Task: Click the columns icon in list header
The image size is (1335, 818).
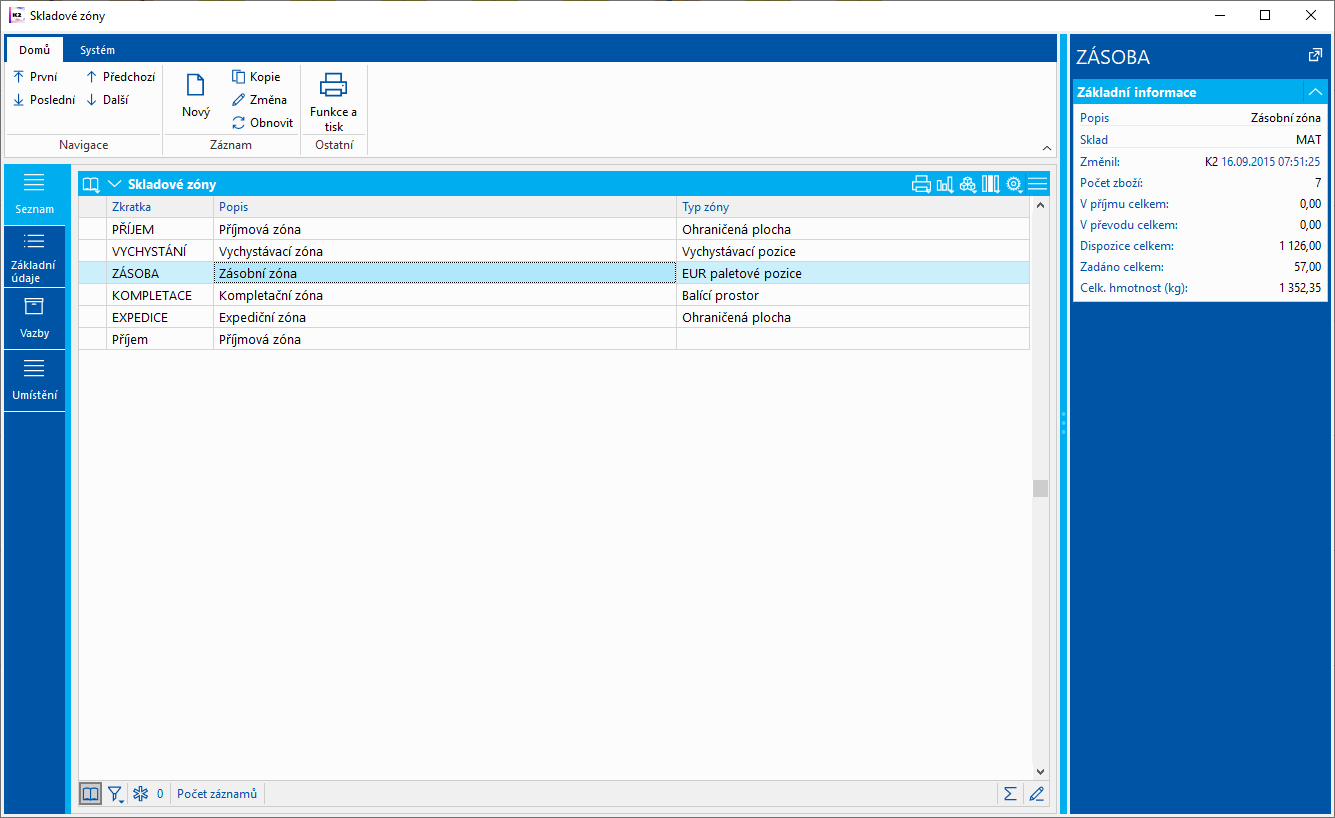Action: [x=991, y=184]
